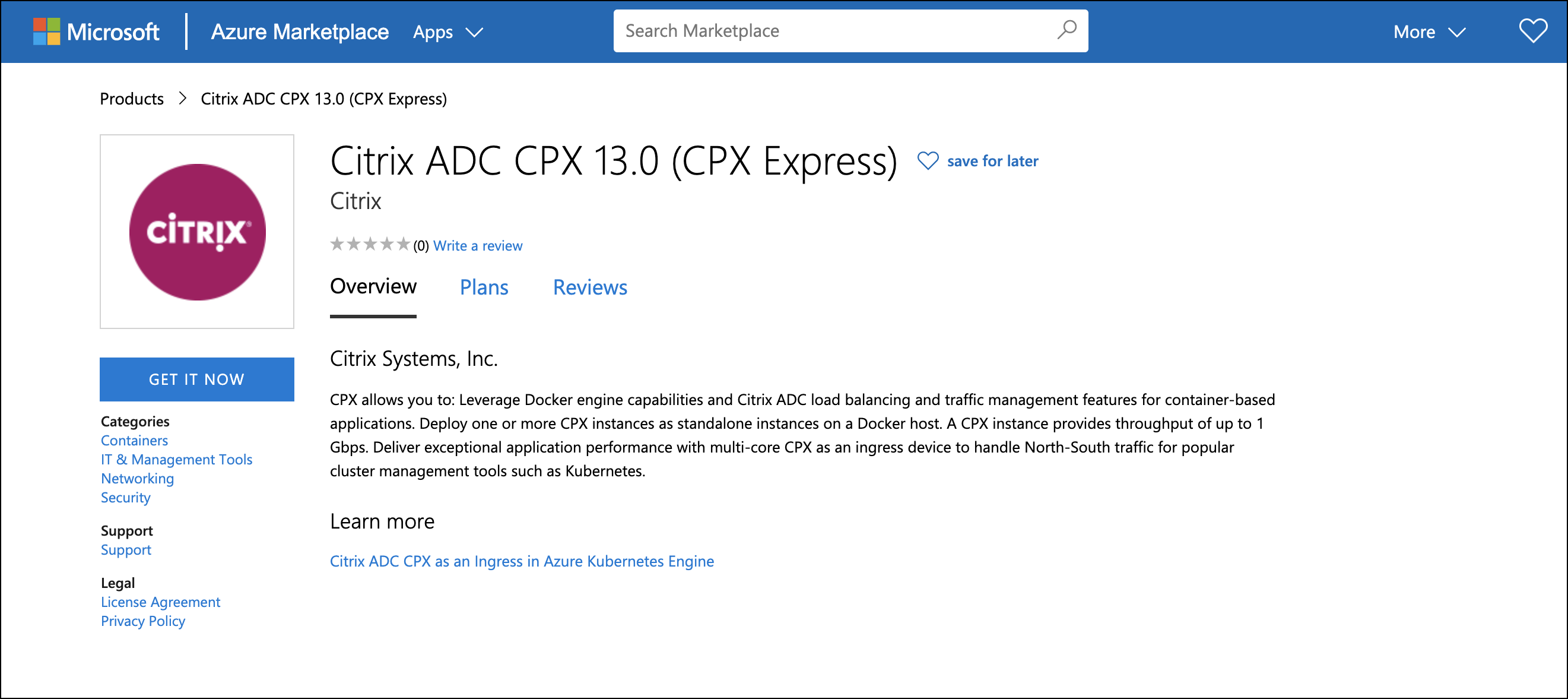Screen dimensions: 1568x699
Task: Click the Microsoft logo
Action: pos(96,31)
